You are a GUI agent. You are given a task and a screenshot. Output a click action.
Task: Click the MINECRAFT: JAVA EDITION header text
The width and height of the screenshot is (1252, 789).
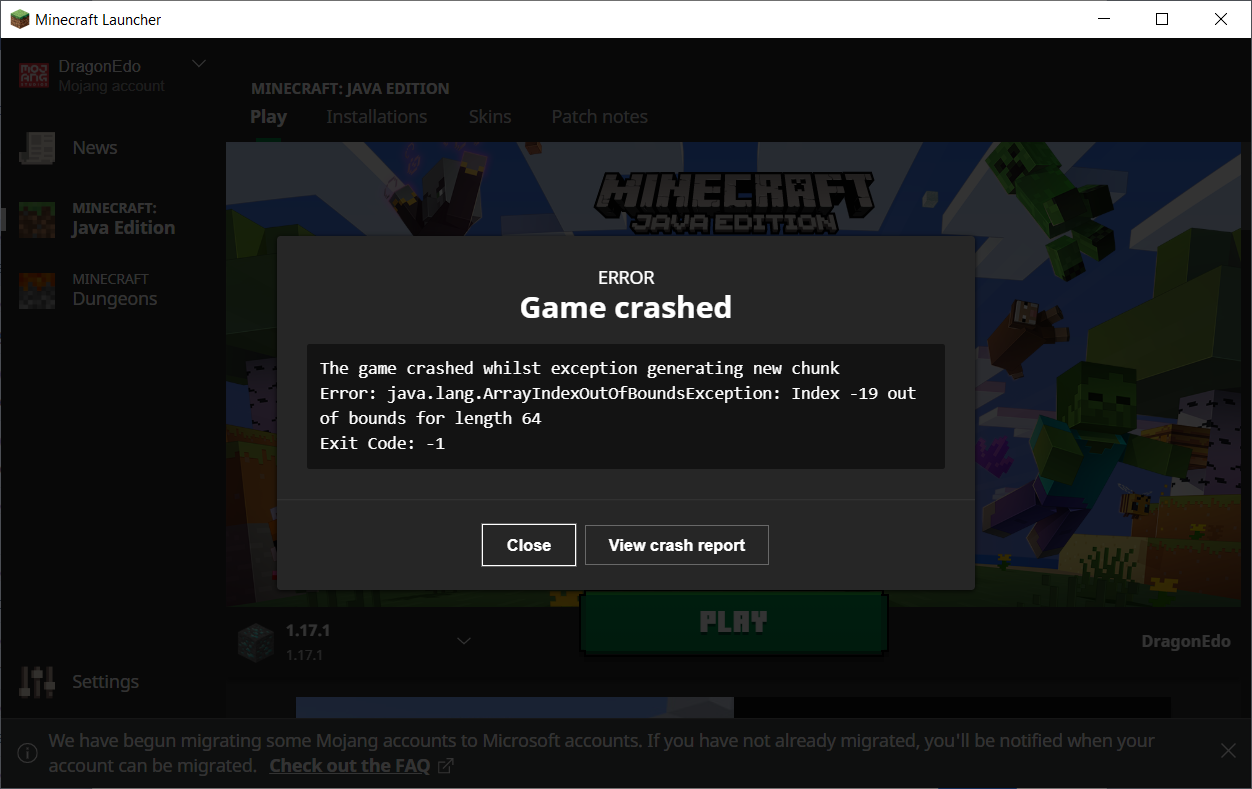350,88
